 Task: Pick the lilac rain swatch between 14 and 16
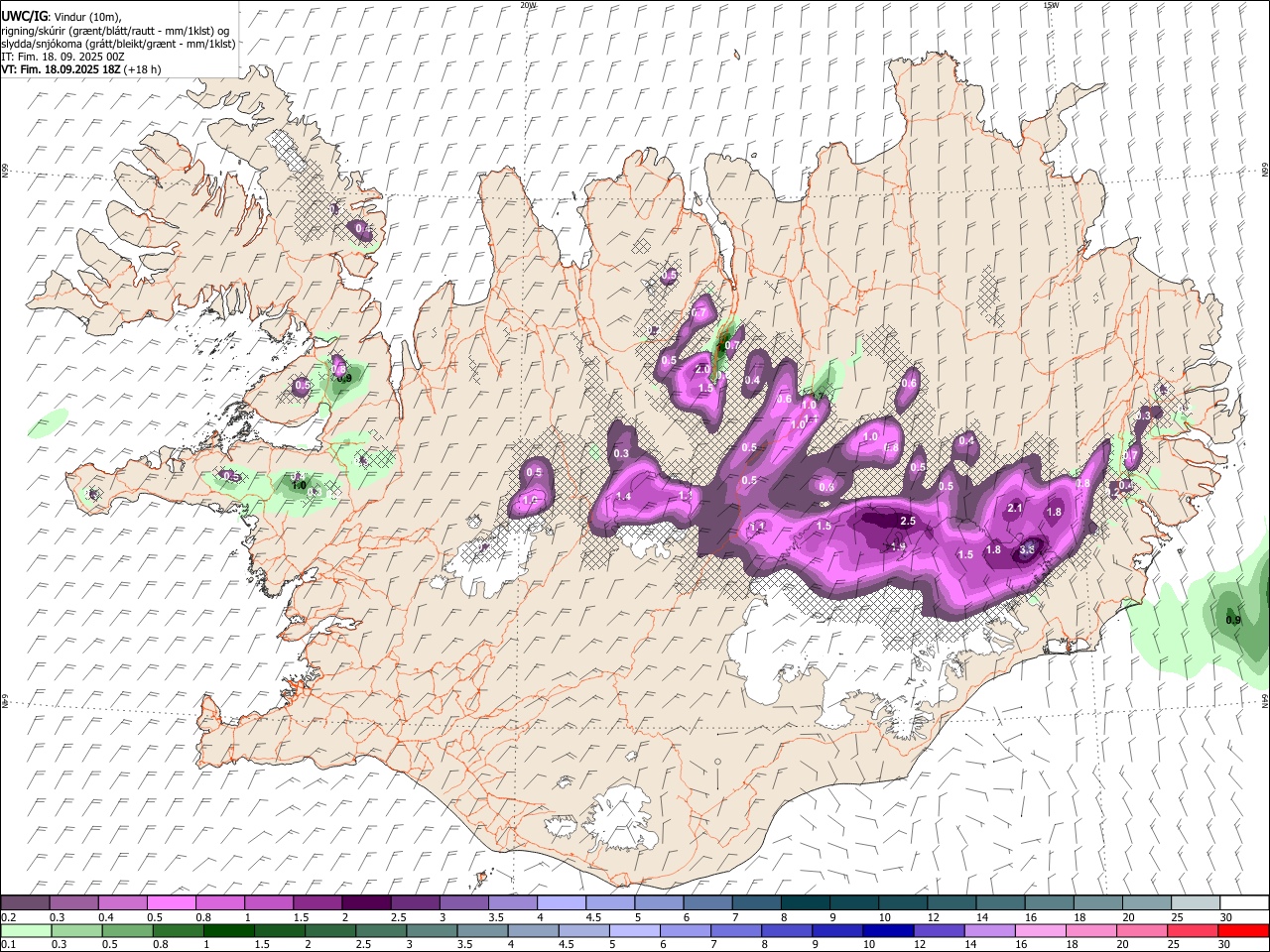[988, 930]
